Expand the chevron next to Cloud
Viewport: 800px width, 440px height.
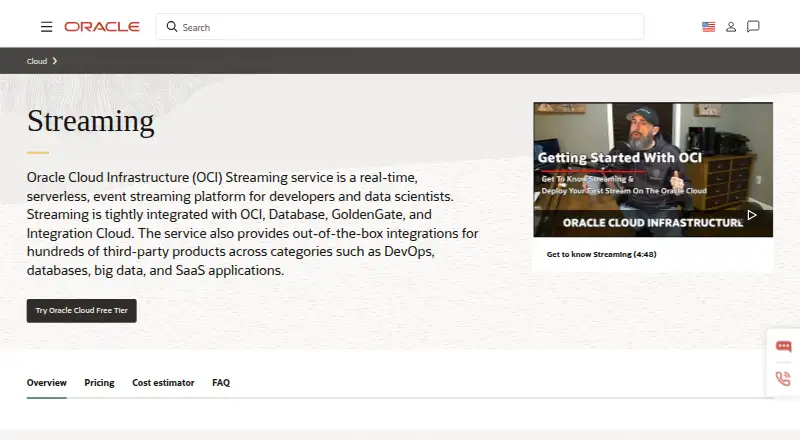coord(55,61)
